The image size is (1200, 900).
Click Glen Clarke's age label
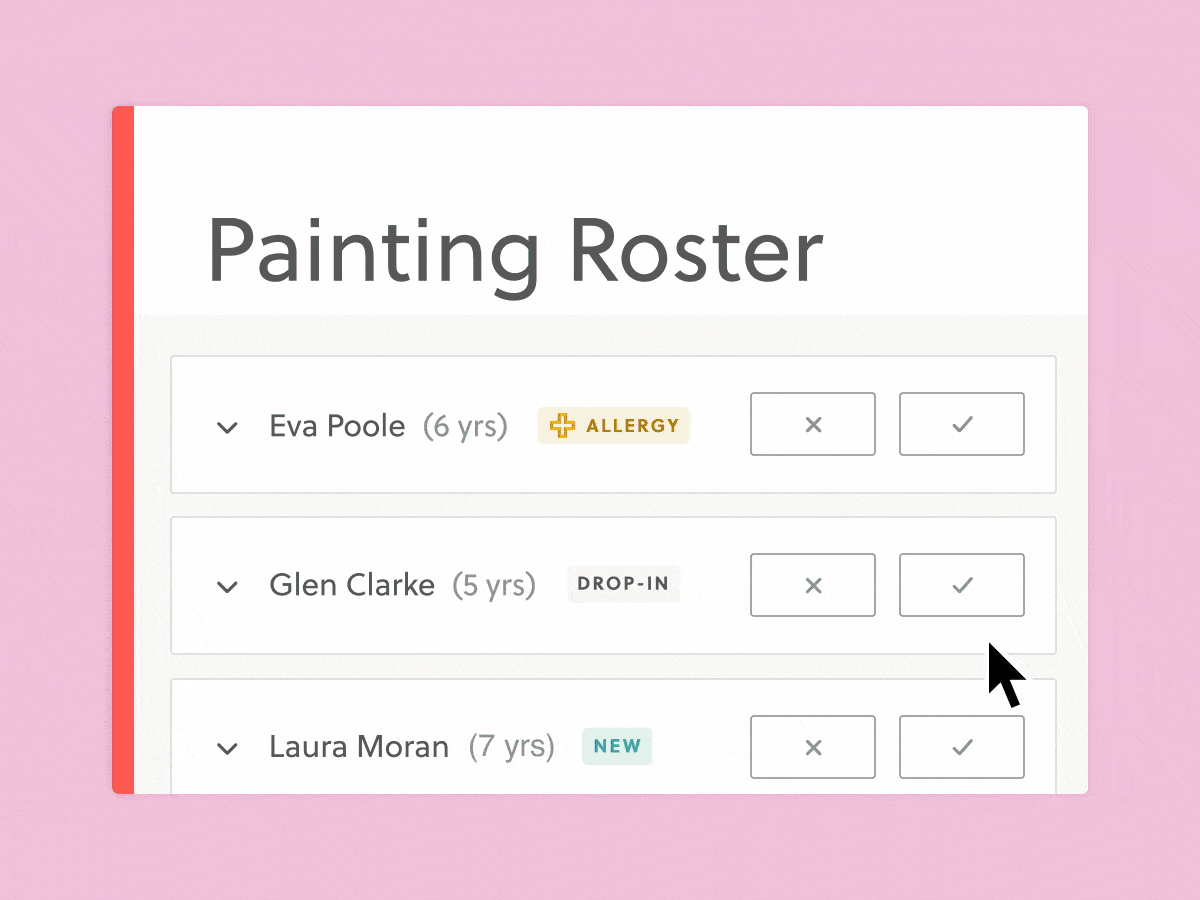click(494, 585)
